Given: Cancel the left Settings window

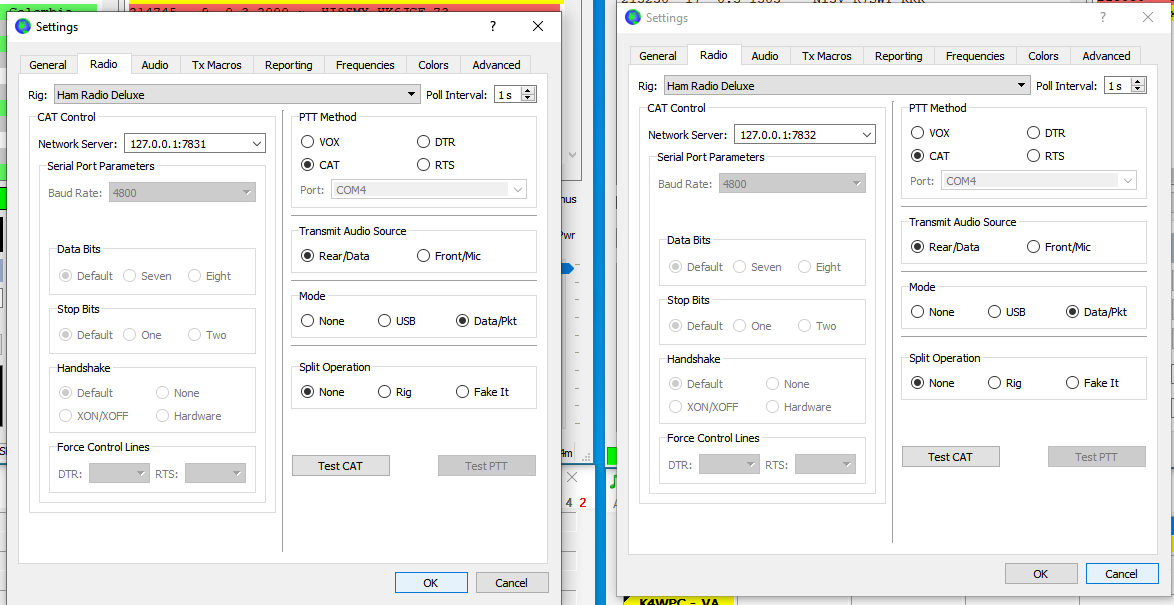Looking at the screenshot, I should 512,583.
